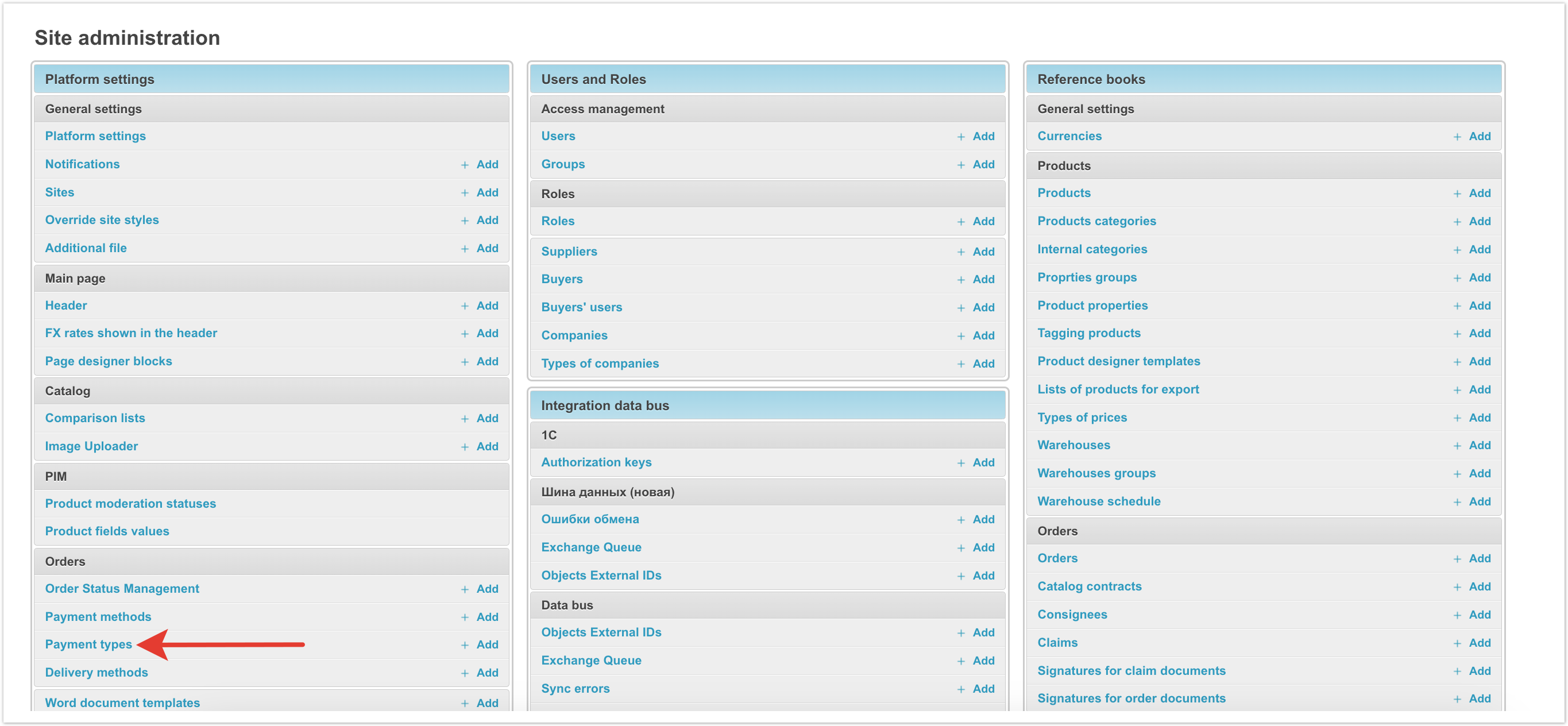This screenshot has height=726, width=1568.
Task: Open the Payment types page
Action: point(88,644)
